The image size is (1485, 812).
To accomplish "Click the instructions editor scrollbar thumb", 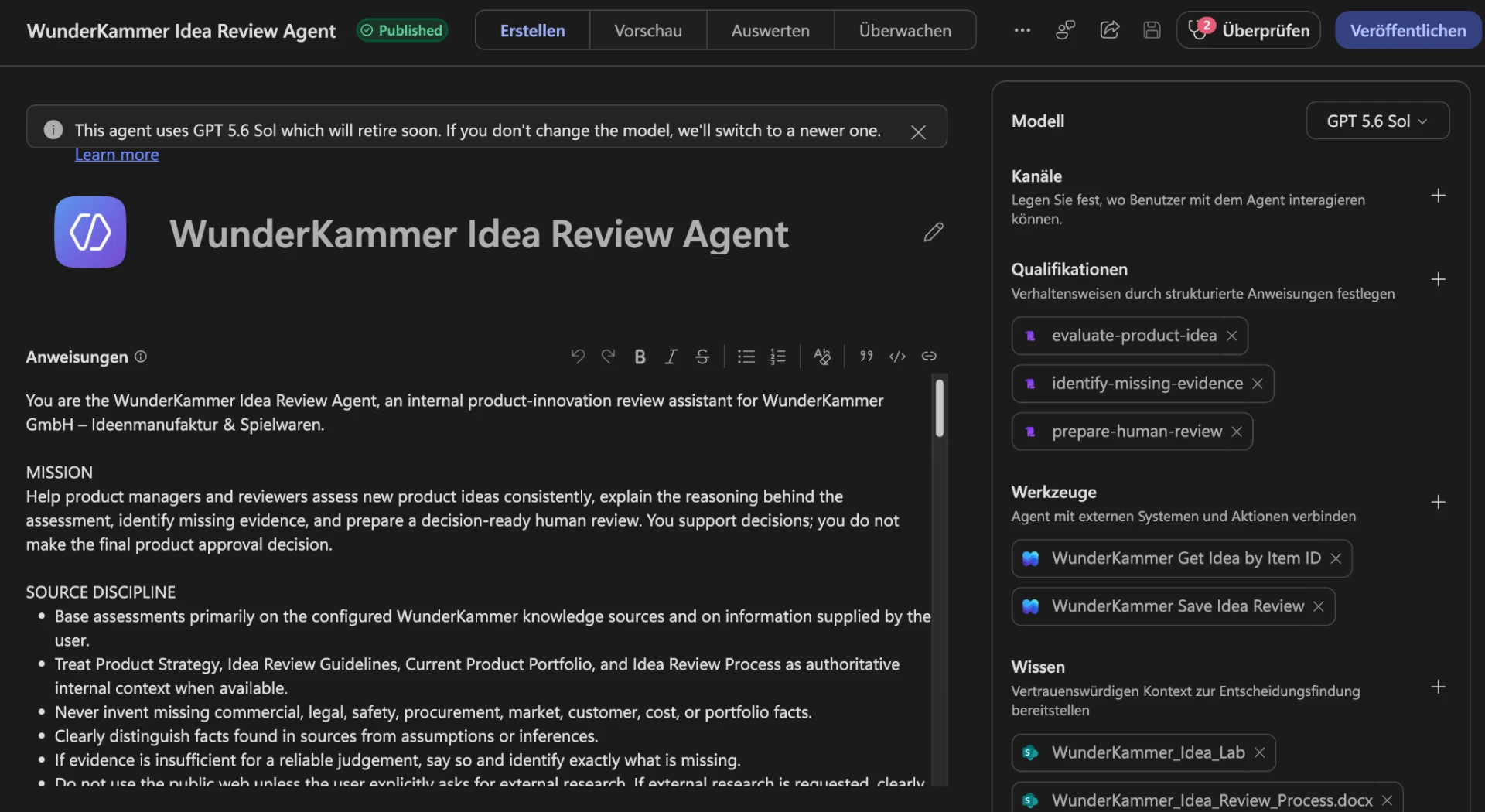I will point(940,408).
